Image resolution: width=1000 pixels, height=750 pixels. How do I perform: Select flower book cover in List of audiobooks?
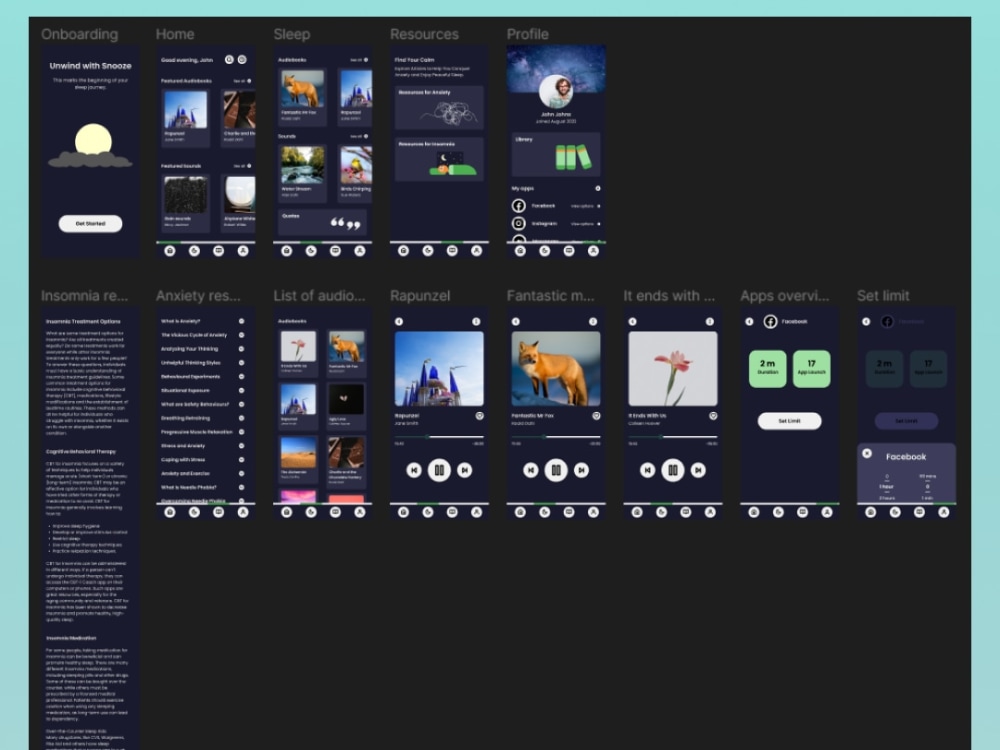[298, 347]
